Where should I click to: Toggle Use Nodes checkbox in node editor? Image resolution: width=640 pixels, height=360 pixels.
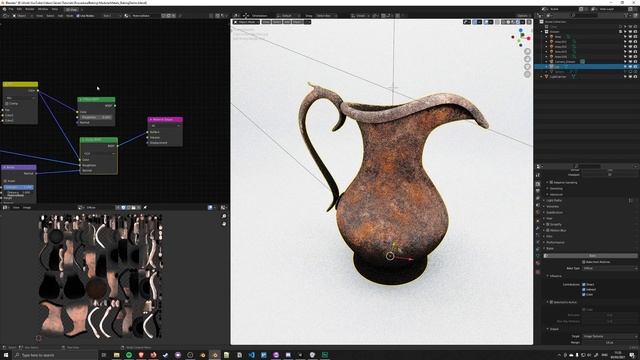pyautogui.click(x=78, y=16)
